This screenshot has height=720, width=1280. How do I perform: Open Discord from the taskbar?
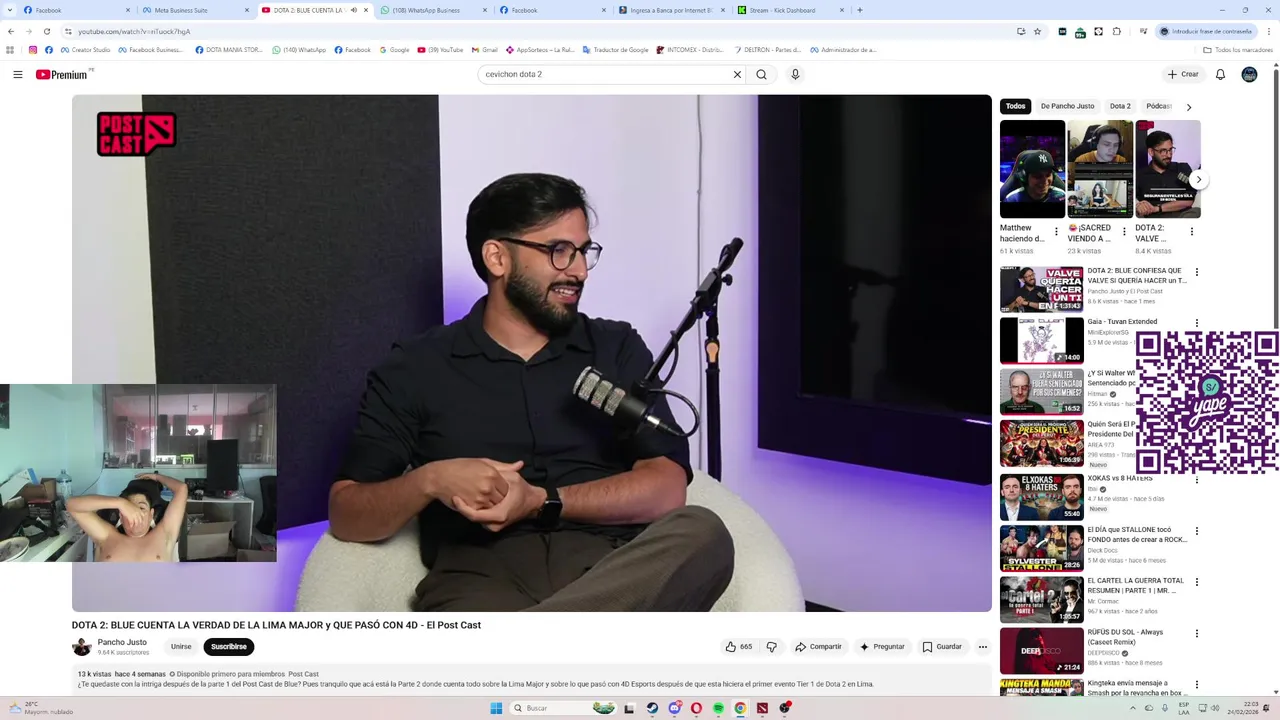click(674, 708)
